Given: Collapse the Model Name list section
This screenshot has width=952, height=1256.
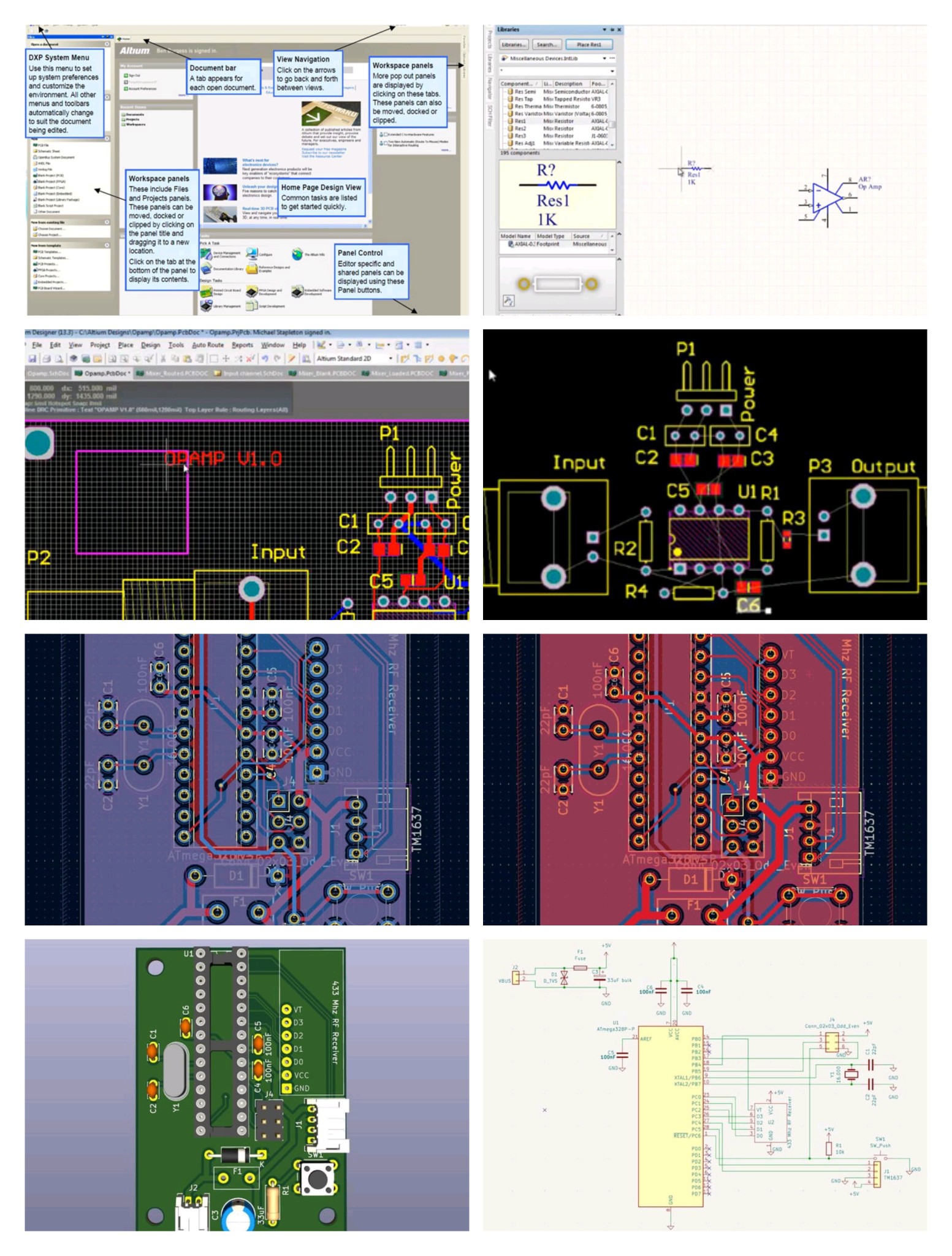Looking at the screenshot, I should (619, 235).
